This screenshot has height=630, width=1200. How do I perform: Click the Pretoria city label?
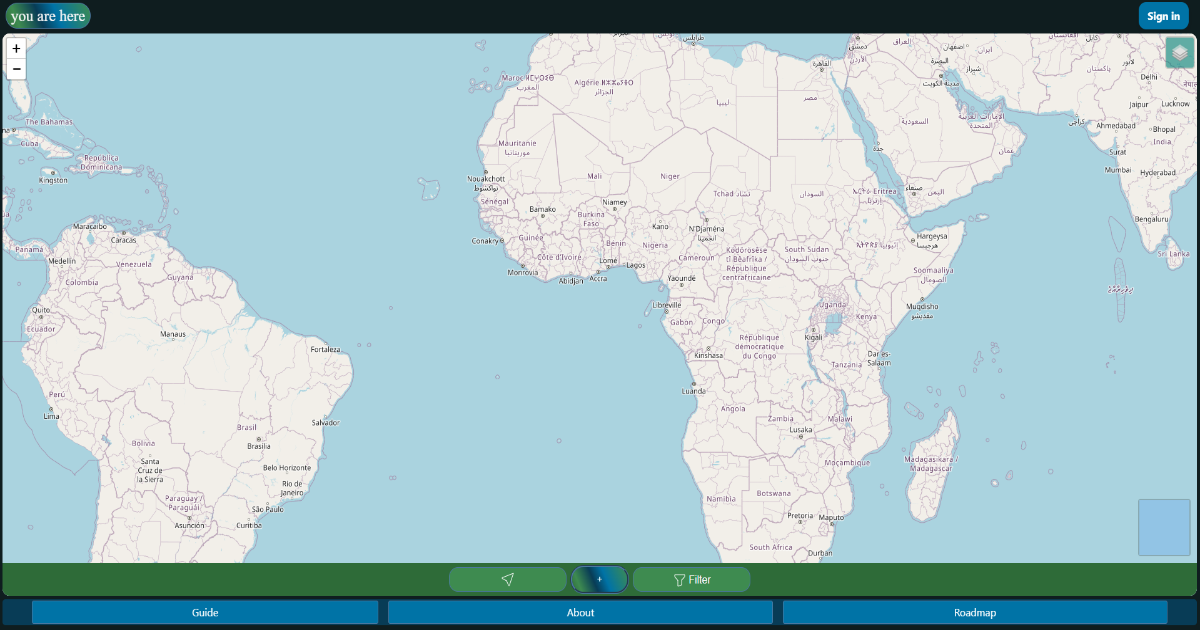[800, 516]
